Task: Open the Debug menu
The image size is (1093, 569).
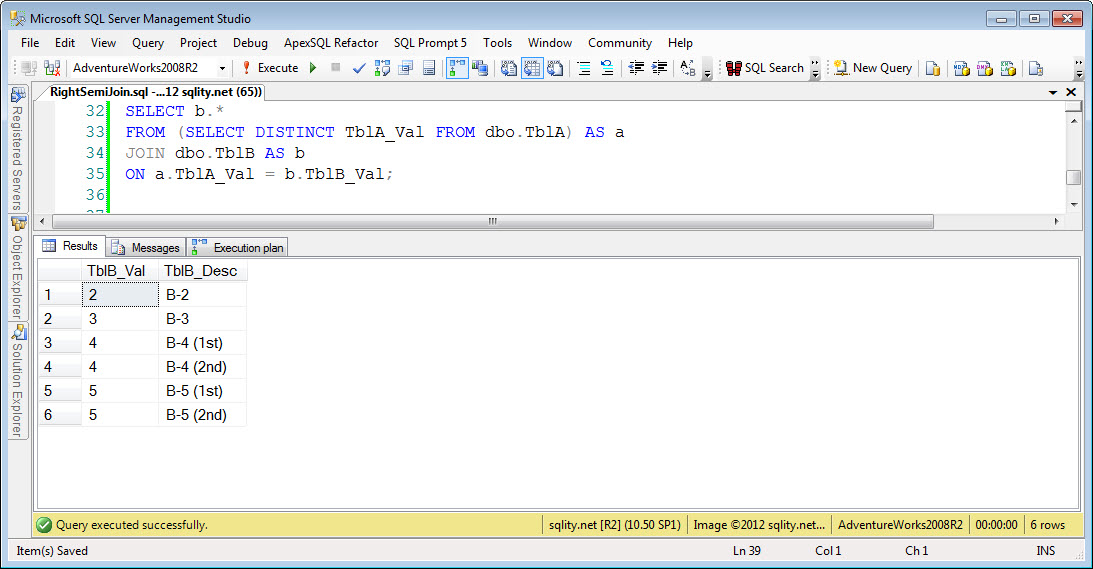Action: point(250,43)
